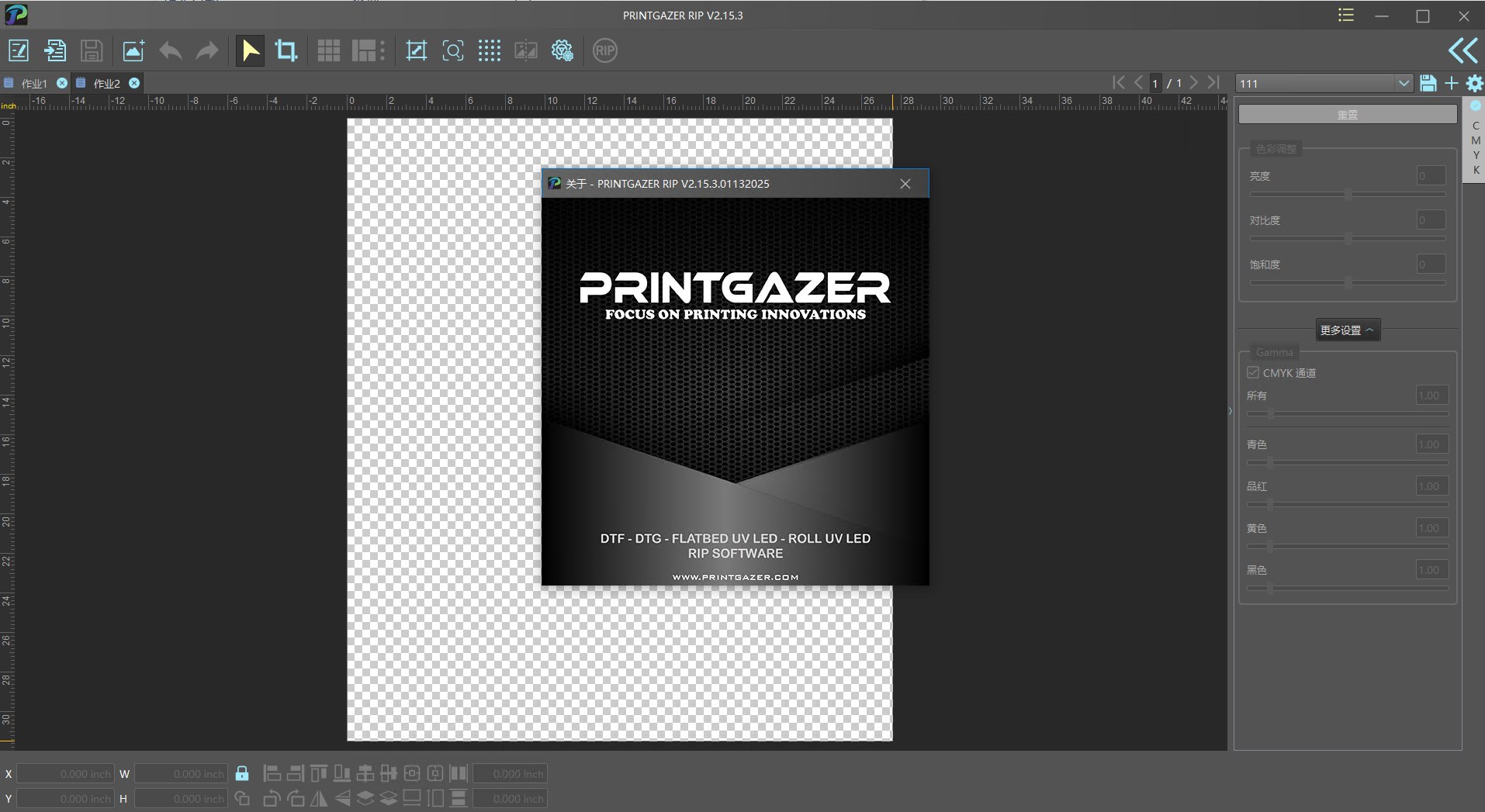Select the yellow arrow pointer tool
Screen dimensions: 1485x812
(x=250, y=51)
